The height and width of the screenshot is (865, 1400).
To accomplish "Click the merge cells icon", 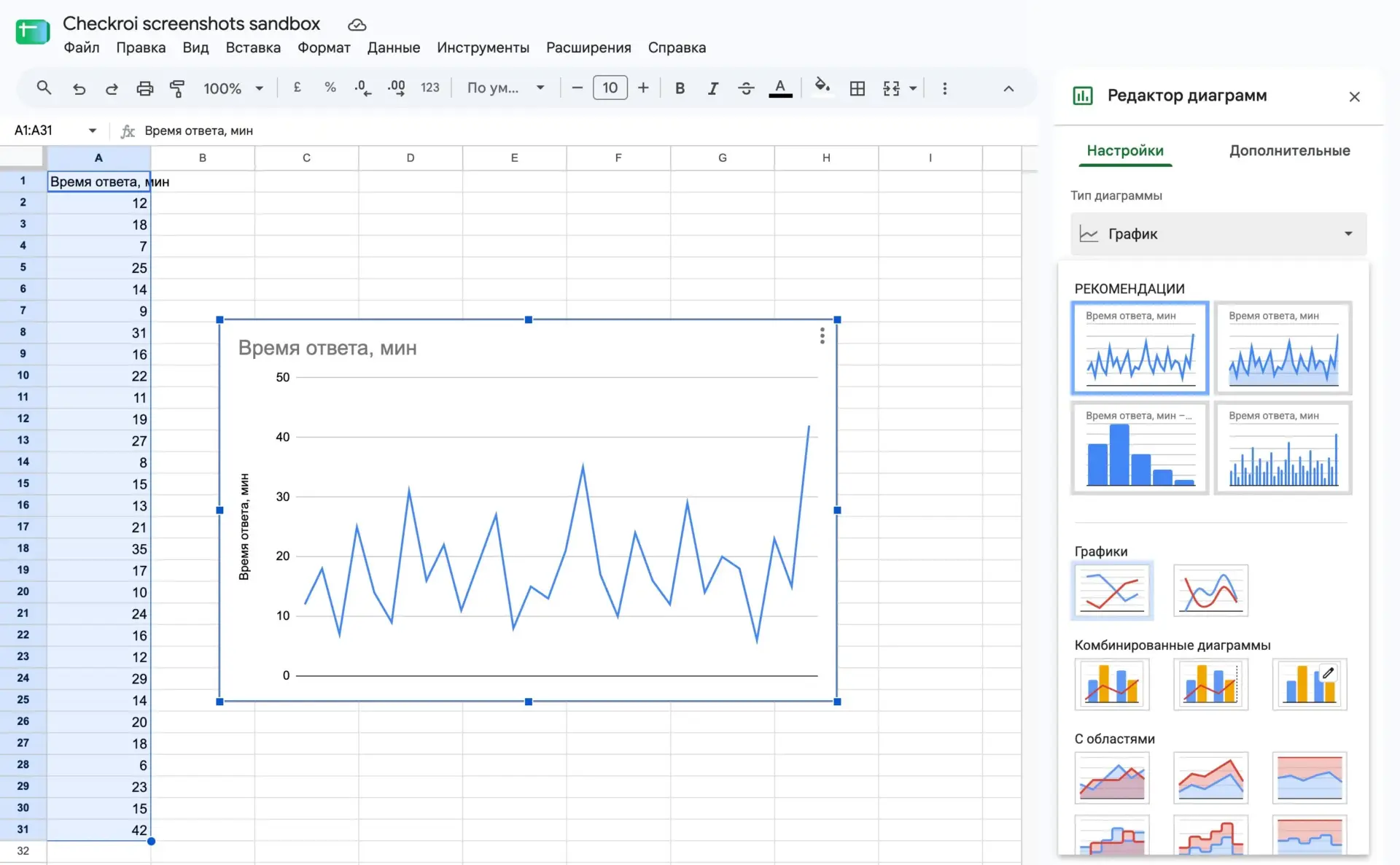I will (x=891, y=88).
